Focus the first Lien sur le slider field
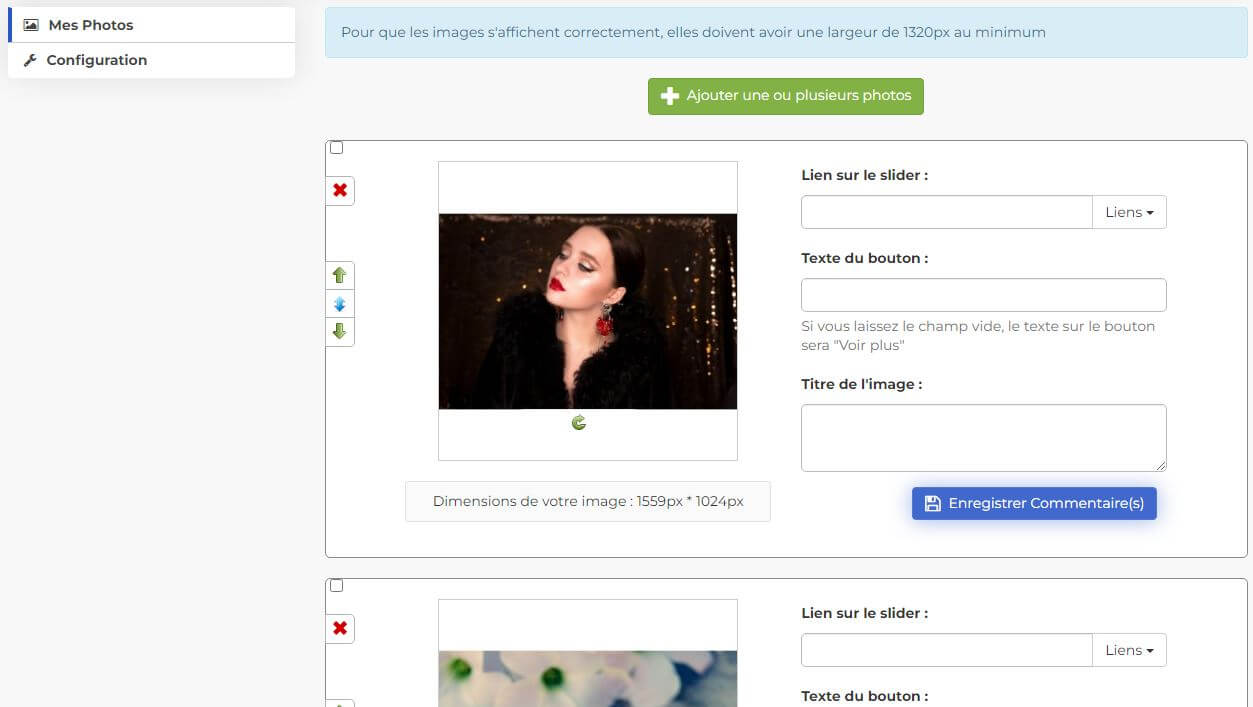 point(946,212)
